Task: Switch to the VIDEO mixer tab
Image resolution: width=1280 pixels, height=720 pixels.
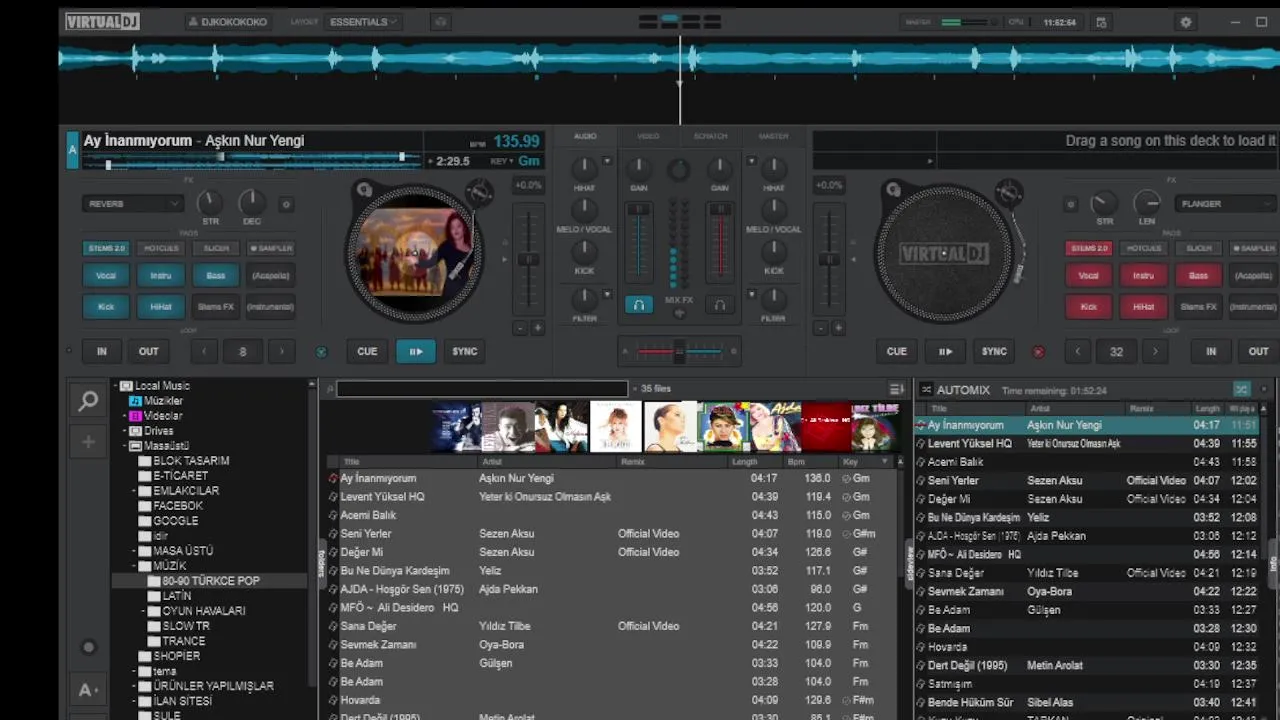Action: pyautogui.click(x=648, y=136)
